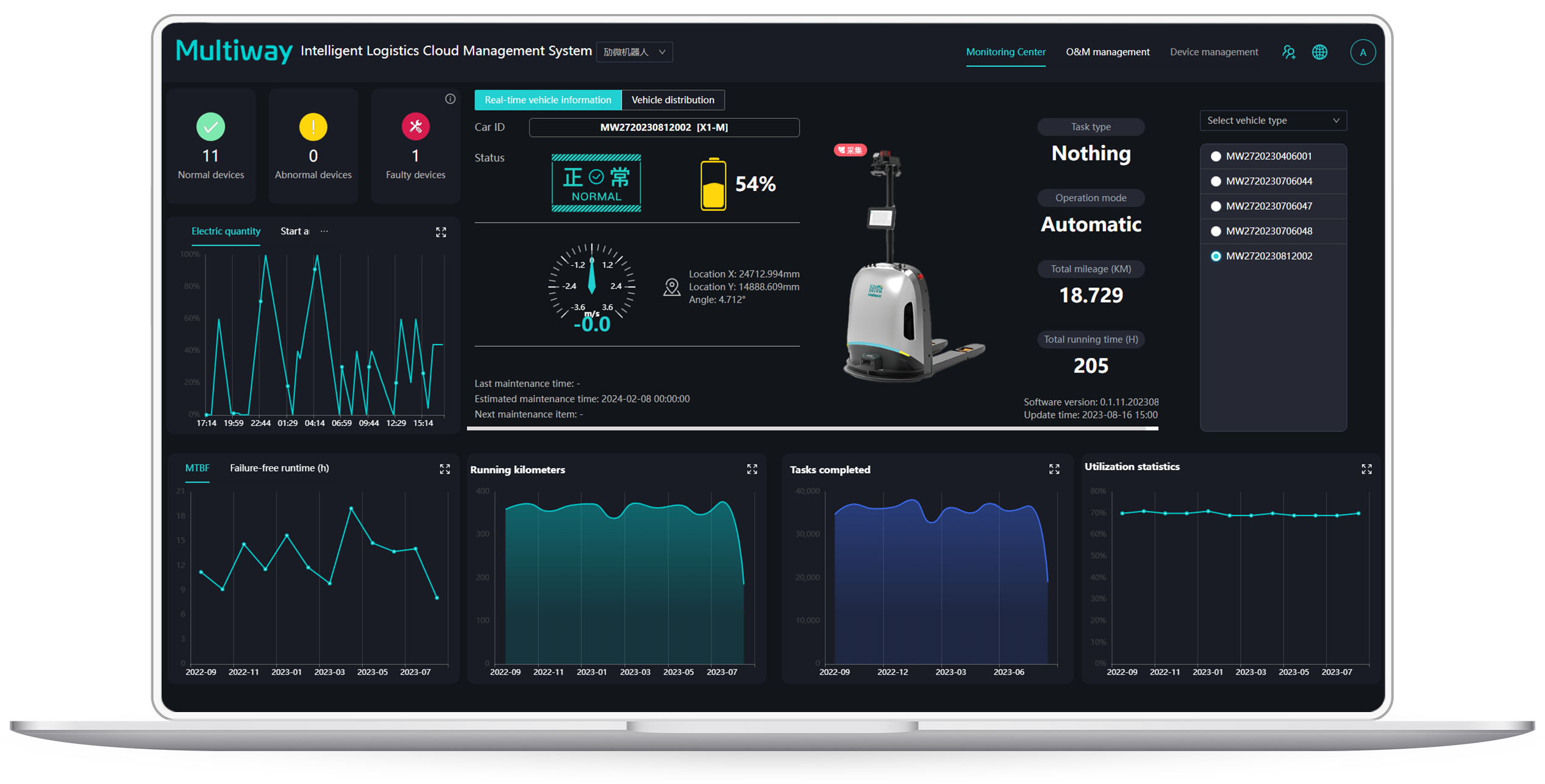The width and height of the screenshot is (1545, 784).
Task: Select the MTBF tab
Action: click(x=197, y=468)
